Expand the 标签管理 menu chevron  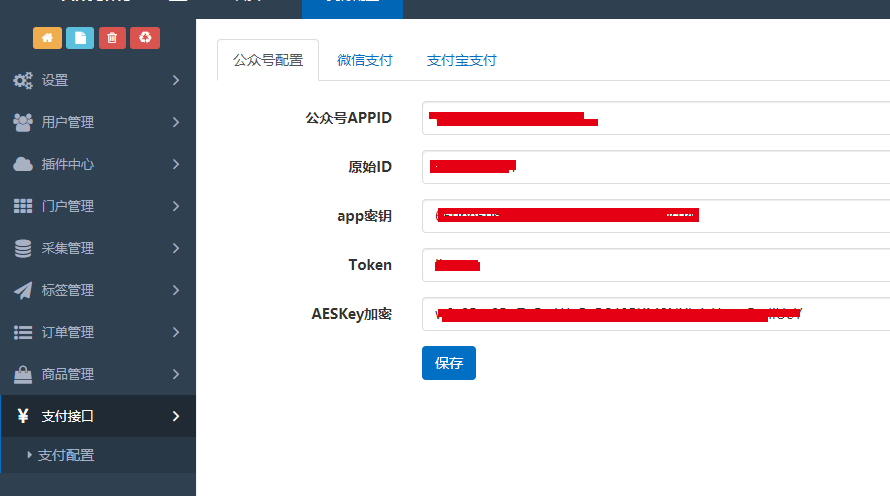(x=176, y=290)
